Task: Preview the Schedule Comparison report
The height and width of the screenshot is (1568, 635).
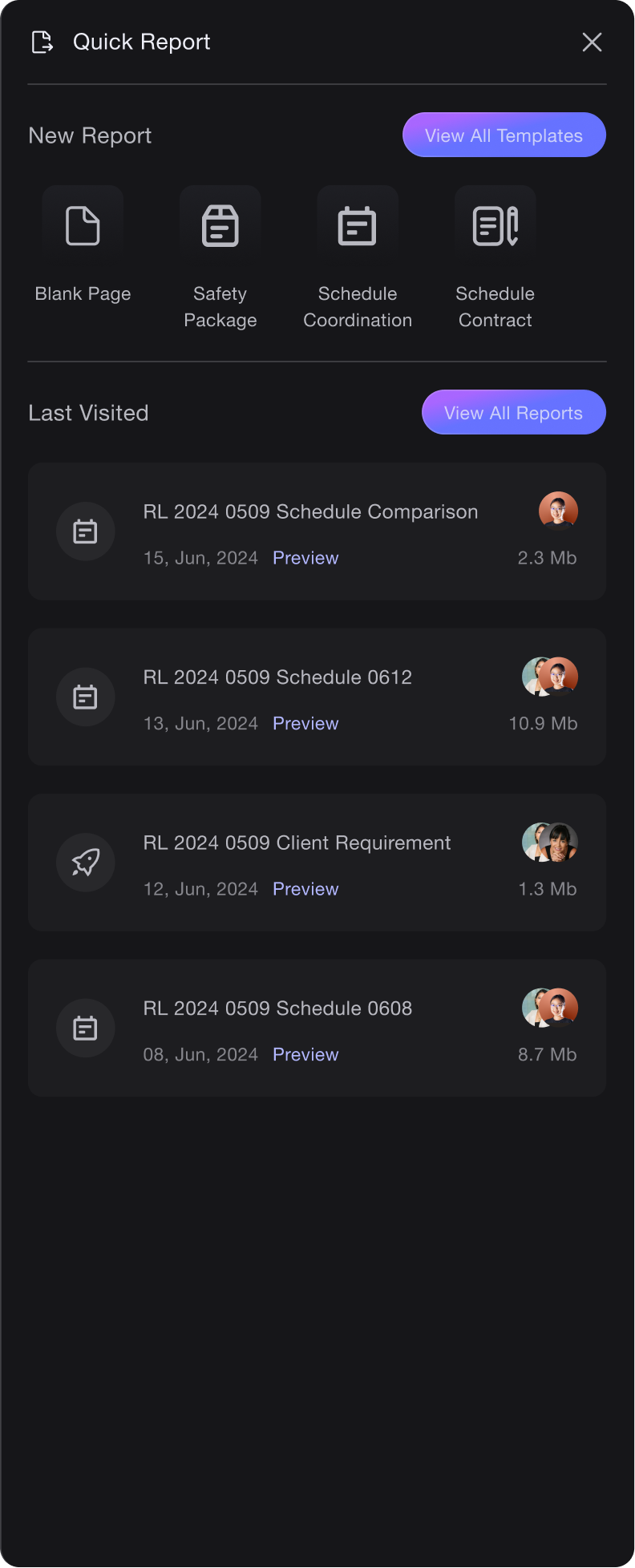Action: tap(305, 558)
